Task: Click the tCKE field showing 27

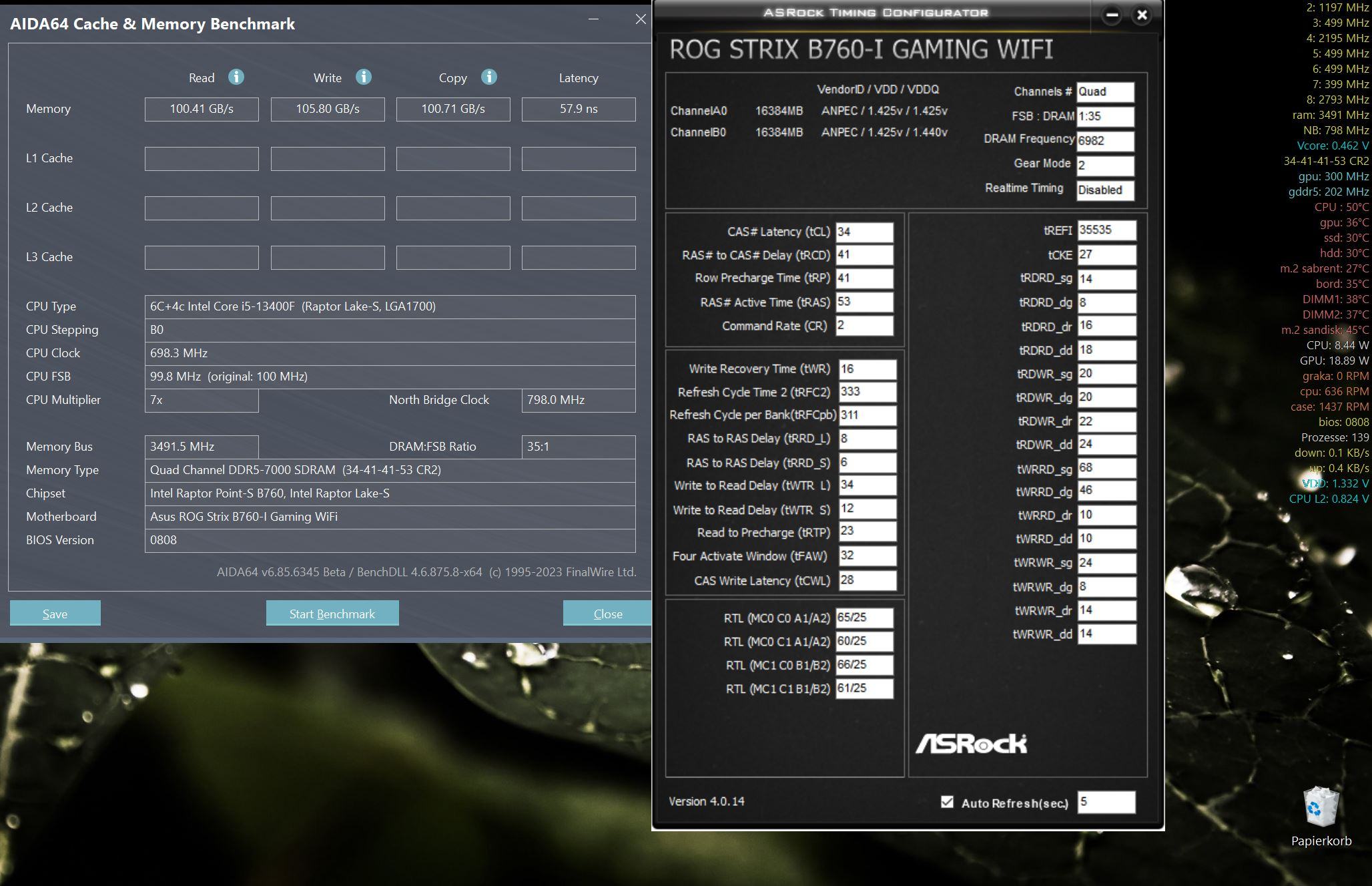Action: point(1106,254)
